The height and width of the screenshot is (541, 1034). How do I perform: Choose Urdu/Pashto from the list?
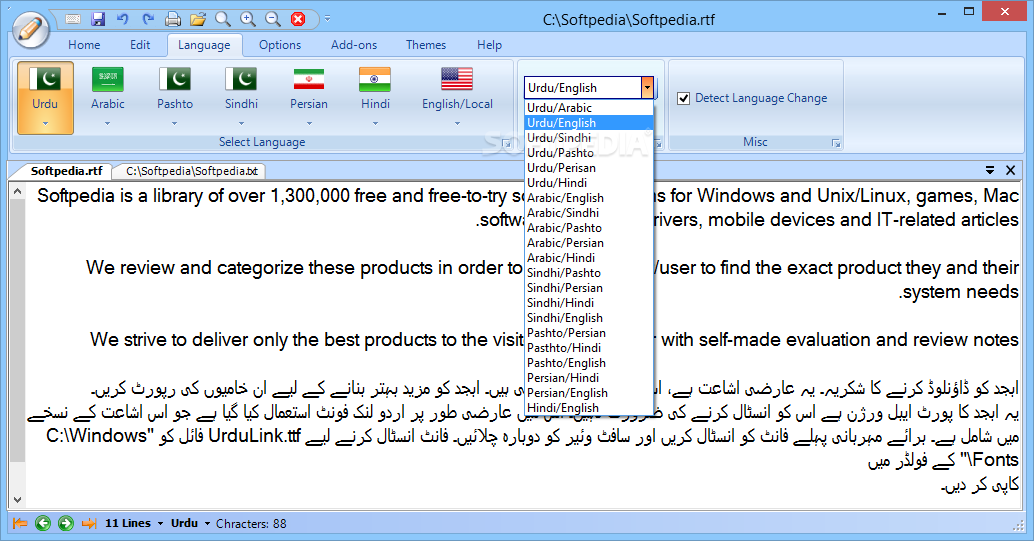click(x=589, y=152)
